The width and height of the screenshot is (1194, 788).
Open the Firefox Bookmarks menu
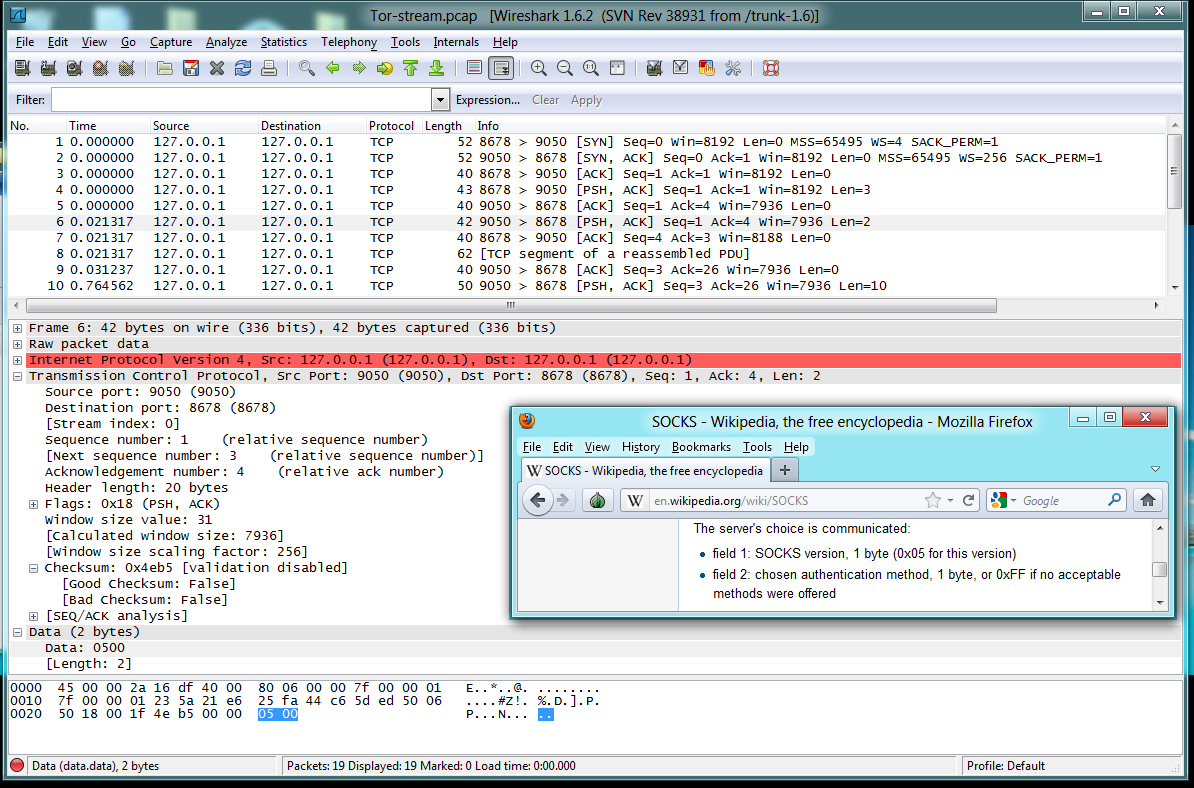(700, 447)
